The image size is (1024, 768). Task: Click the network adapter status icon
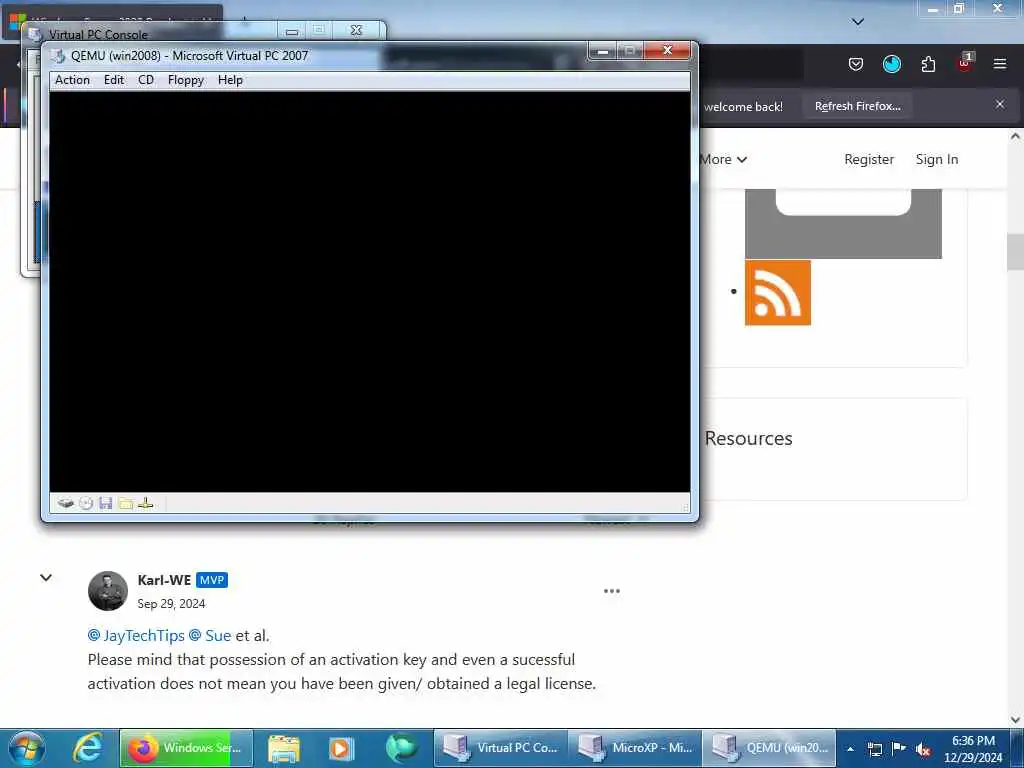point(146,503)
